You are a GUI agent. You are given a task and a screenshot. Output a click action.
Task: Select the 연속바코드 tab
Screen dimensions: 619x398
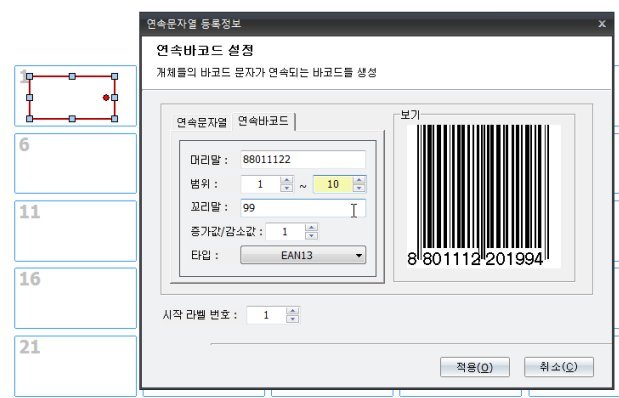263,121
